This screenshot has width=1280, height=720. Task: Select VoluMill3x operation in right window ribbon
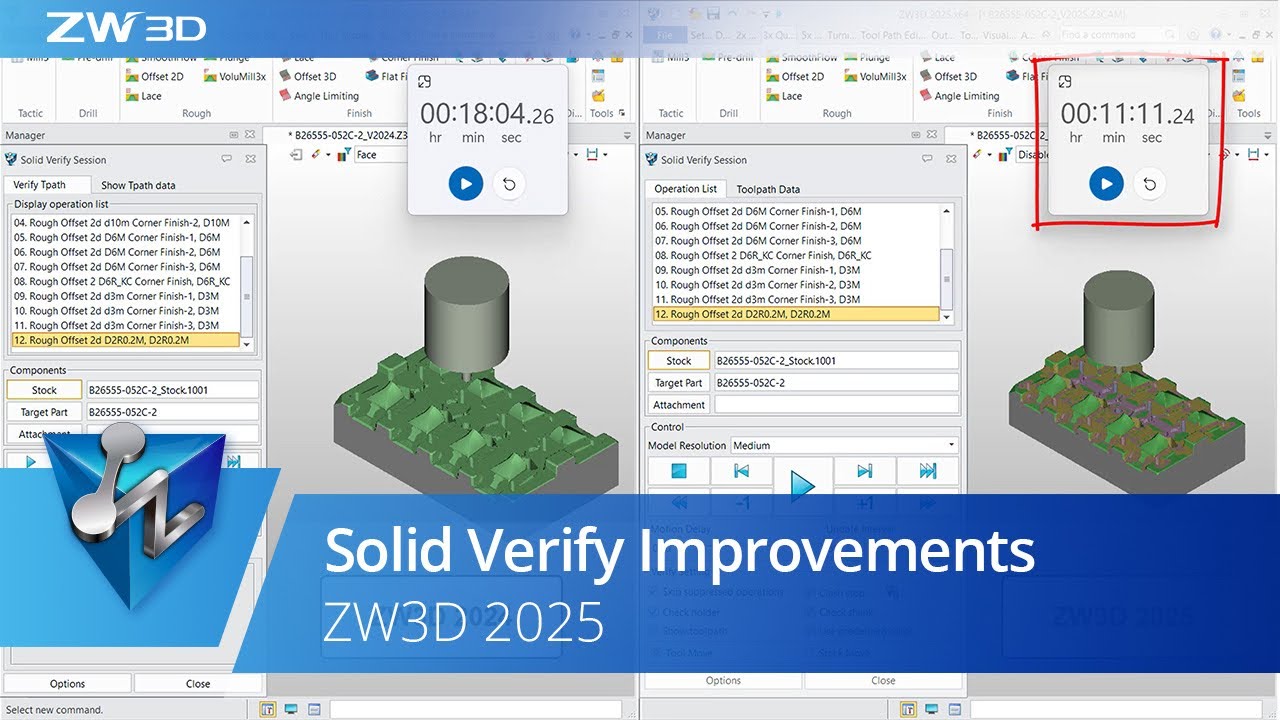(x=874, y=76)
